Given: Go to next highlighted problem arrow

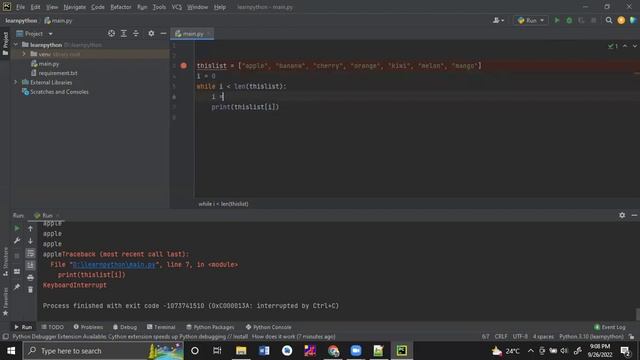Looking at the screenshot, I should pyautogui.click(x=634, y=46).
